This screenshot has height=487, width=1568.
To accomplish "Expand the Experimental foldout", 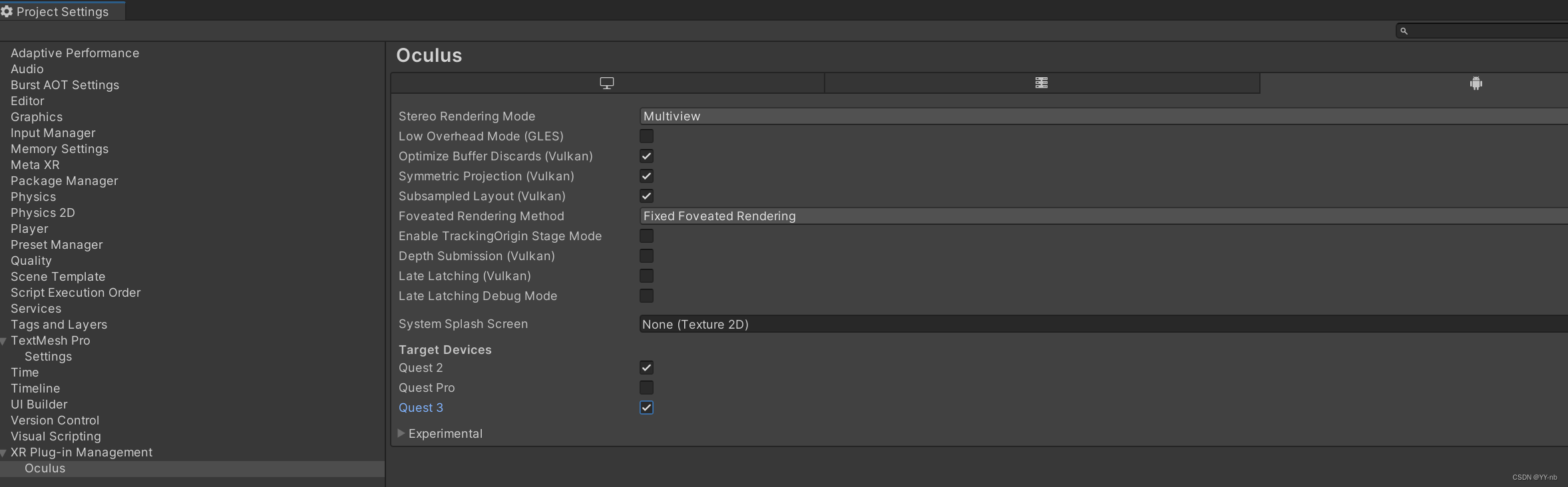I will [x=401, y=433].
